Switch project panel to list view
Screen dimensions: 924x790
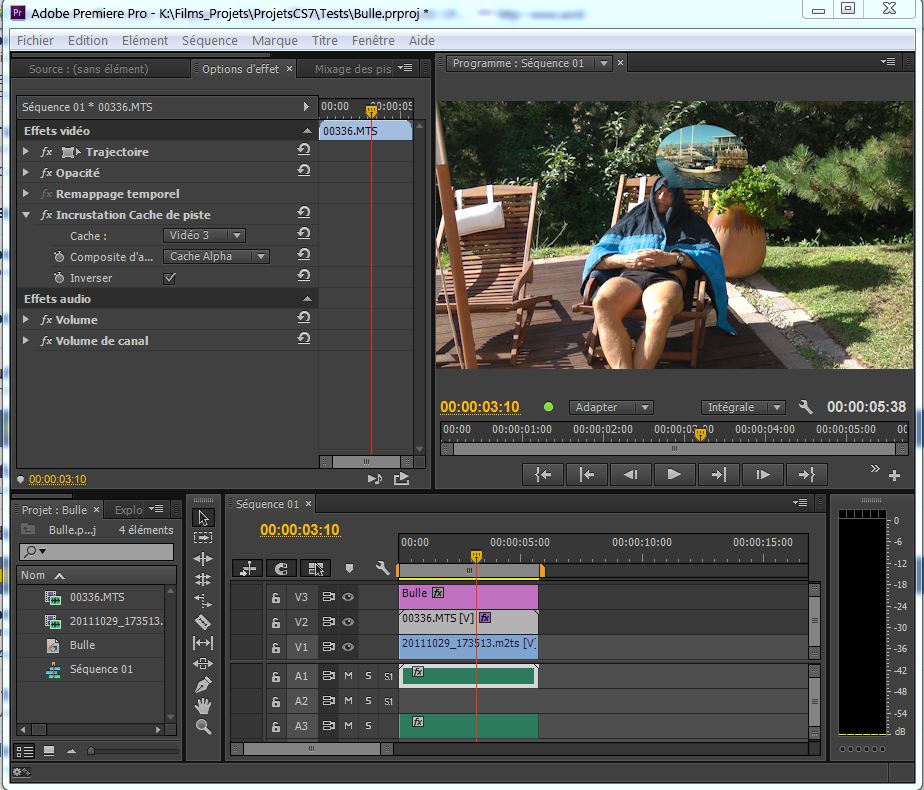click(x=25, y=751)
